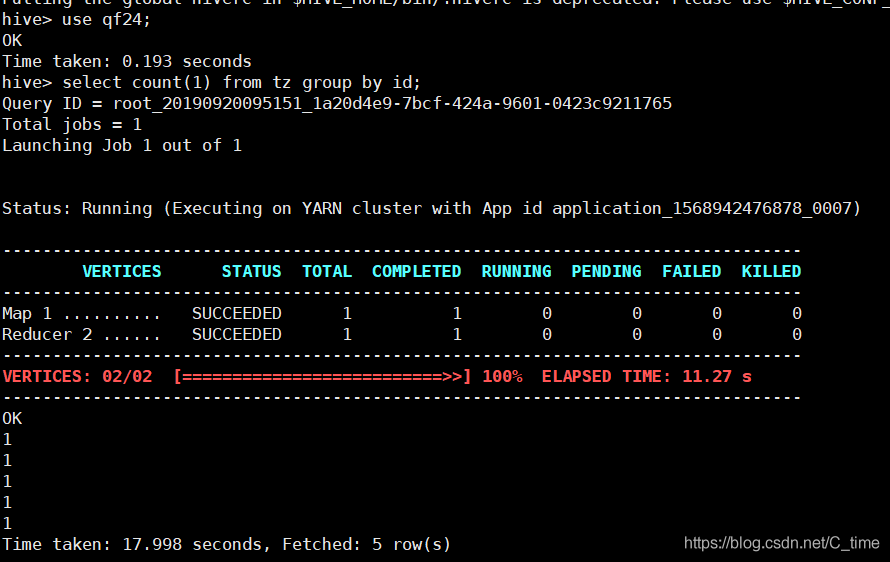Click the Map 1 vertex row label
The image size is (890, 562).
tap(27, 313)
